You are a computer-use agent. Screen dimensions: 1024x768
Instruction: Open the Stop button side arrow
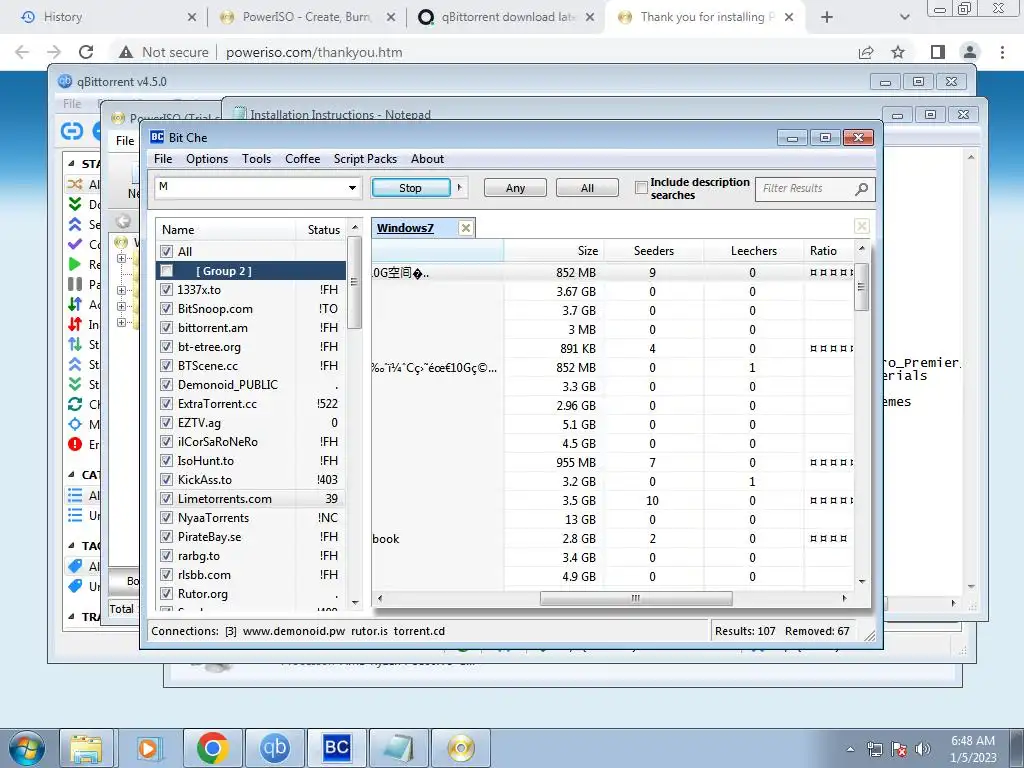(460, 187)
